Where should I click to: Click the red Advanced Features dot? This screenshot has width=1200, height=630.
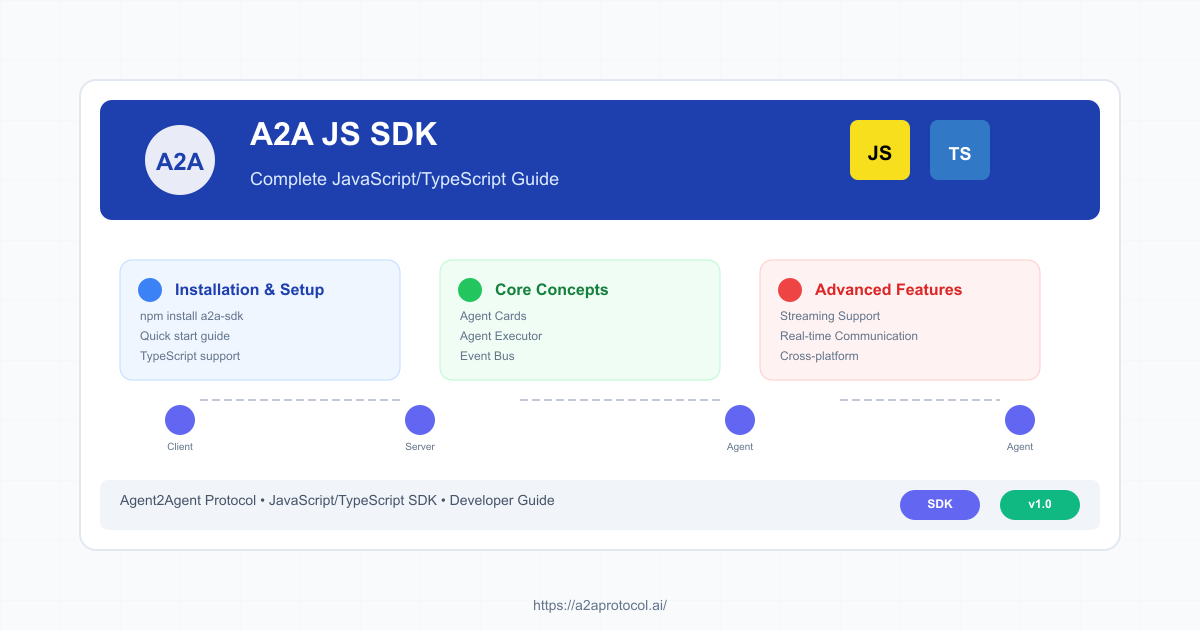click(790, 290)
